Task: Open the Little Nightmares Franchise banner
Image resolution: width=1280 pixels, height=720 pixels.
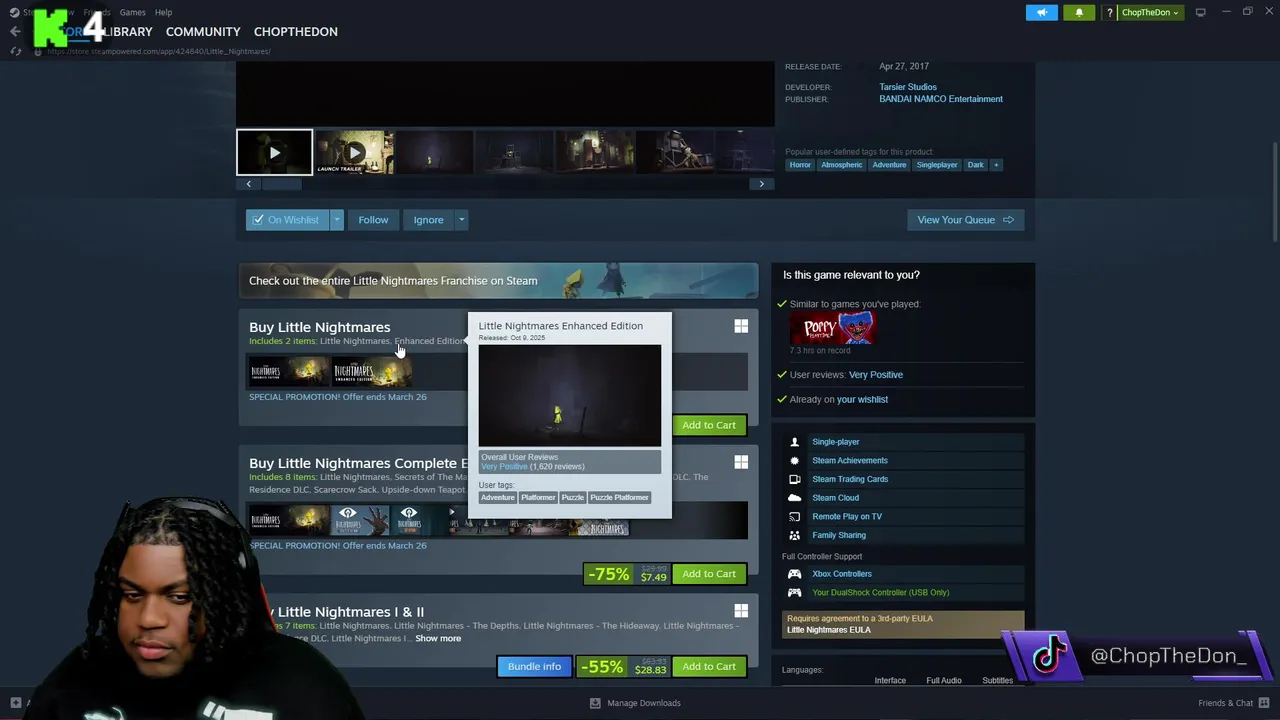Action: pyautogui.click(x=498, y=281)
